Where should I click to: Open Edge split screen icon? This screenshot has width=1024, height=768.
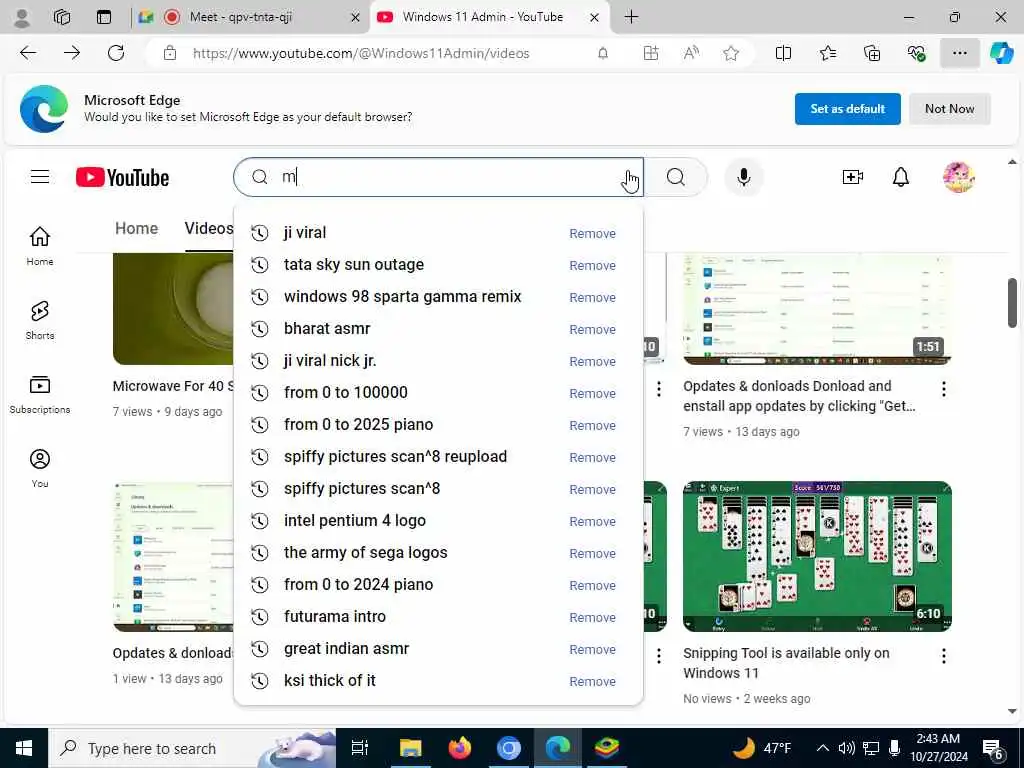(x=783, y=54)
